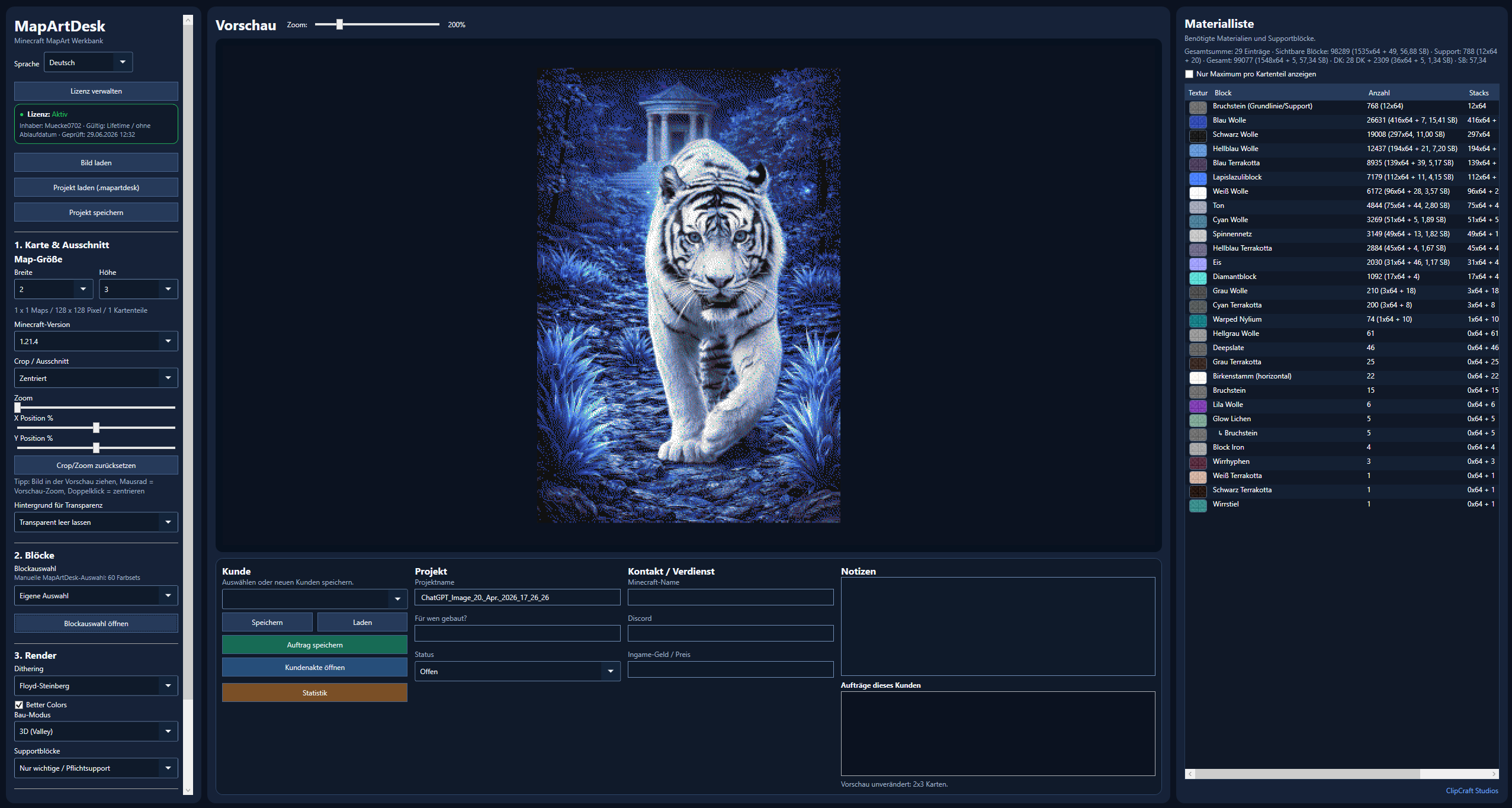Viewport: 1512px width, 808px height.
Task: Click the Wirrstiel texture icon
Action: tap(1198, 505)
